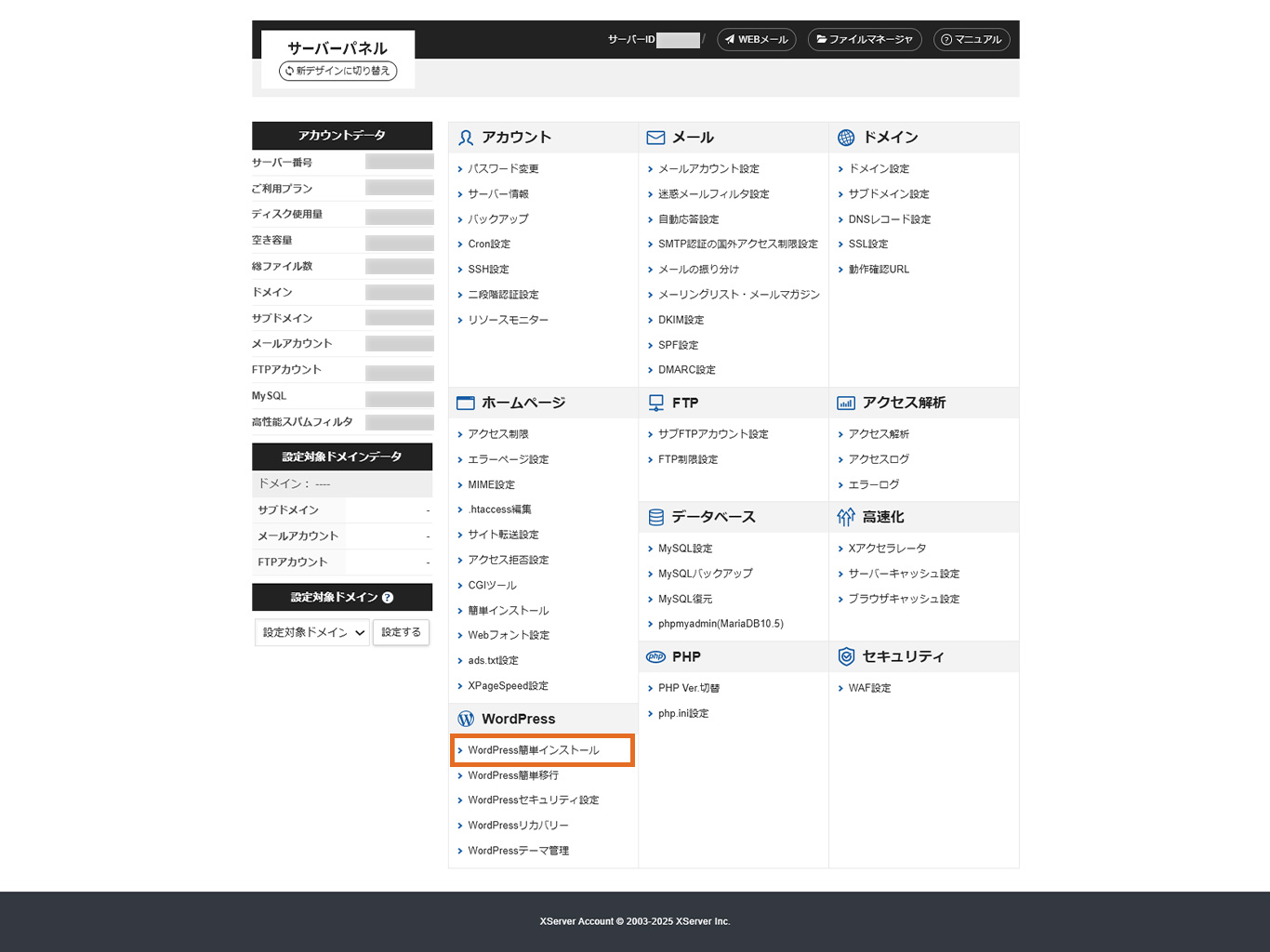Open Xアクセラレータ

pyautogui.click(x=887, y=549)
